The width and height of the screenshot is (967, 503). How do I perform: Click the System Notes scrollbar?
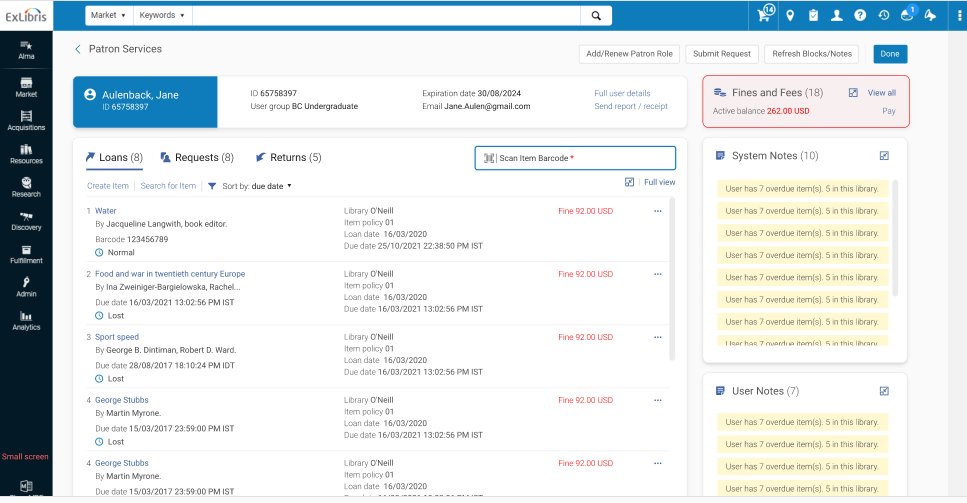pyautogui.click(x=895, y=238)
